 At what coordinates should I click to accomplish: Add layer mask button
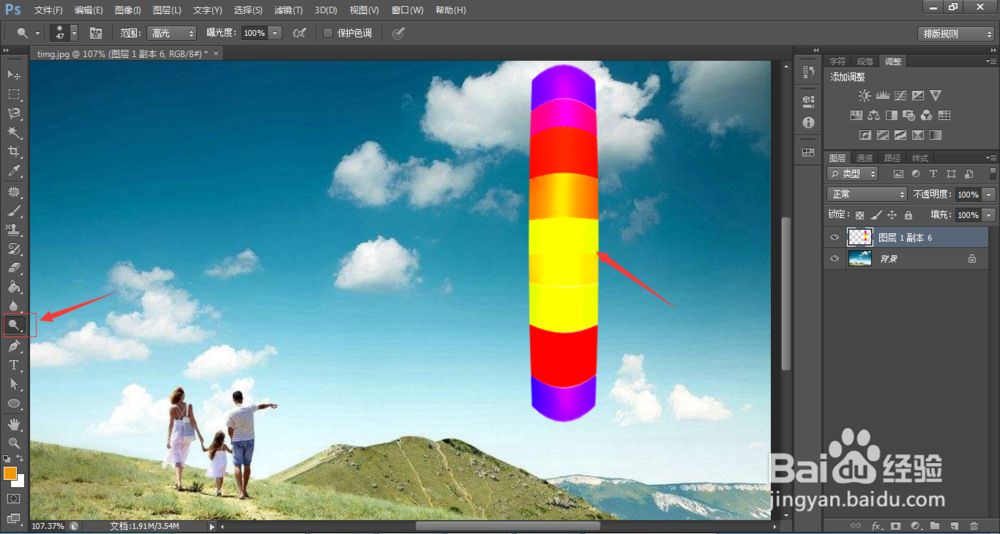(x=896, y=525)
